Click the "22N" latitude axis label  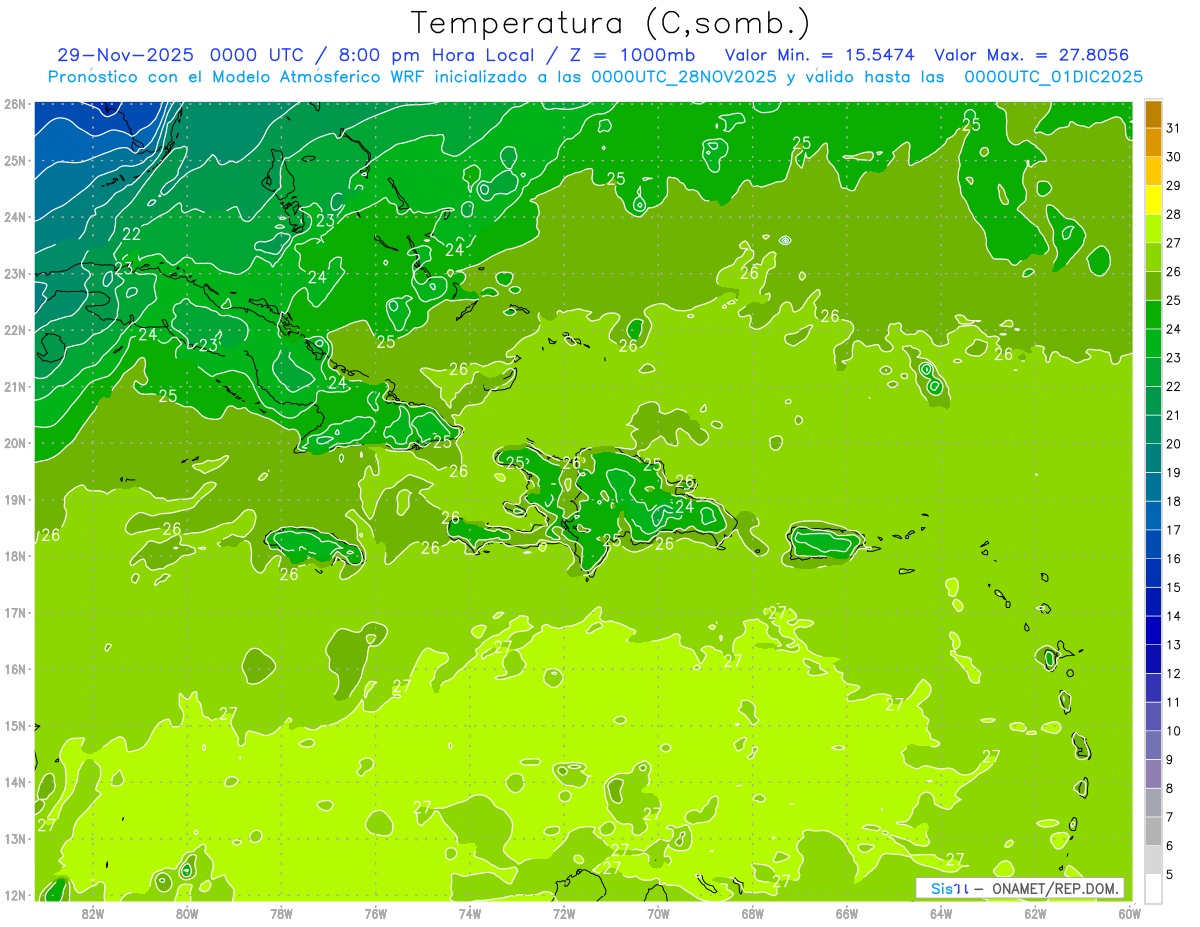point(14,329)
